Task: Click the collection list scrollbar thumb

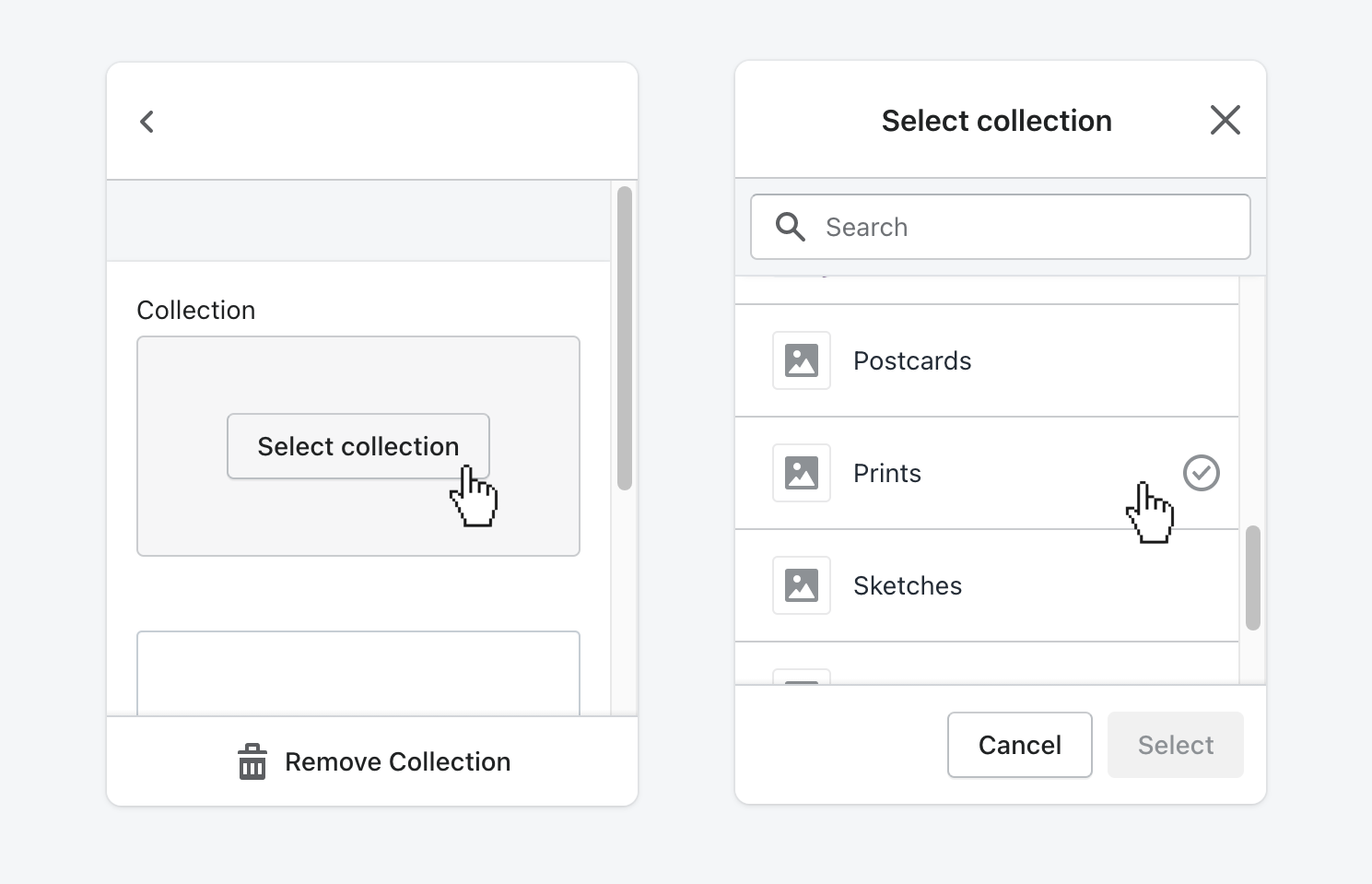Action: point(1252,578)
